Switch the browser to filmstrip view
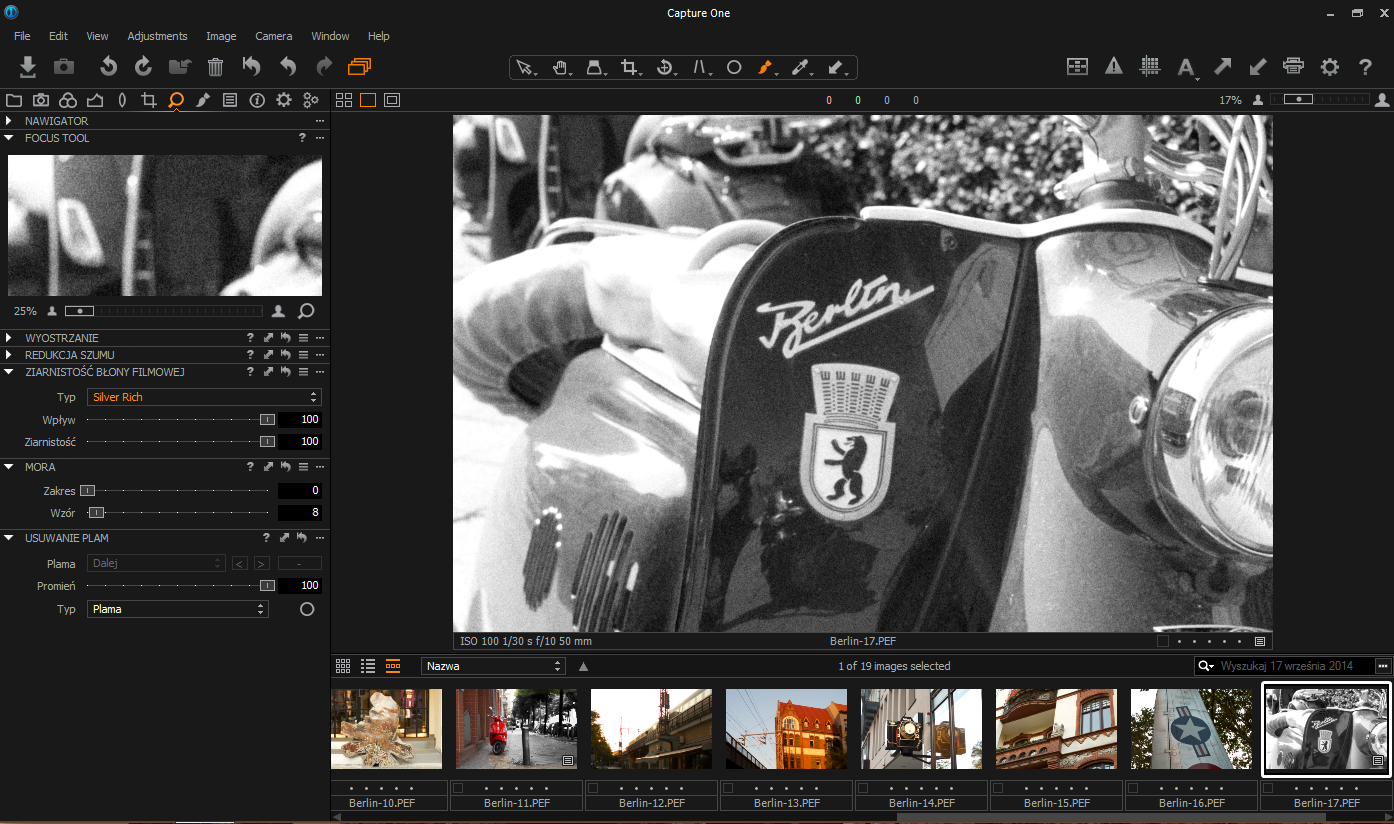Viewport: 1394px width, 824px height. pos(393,666)
